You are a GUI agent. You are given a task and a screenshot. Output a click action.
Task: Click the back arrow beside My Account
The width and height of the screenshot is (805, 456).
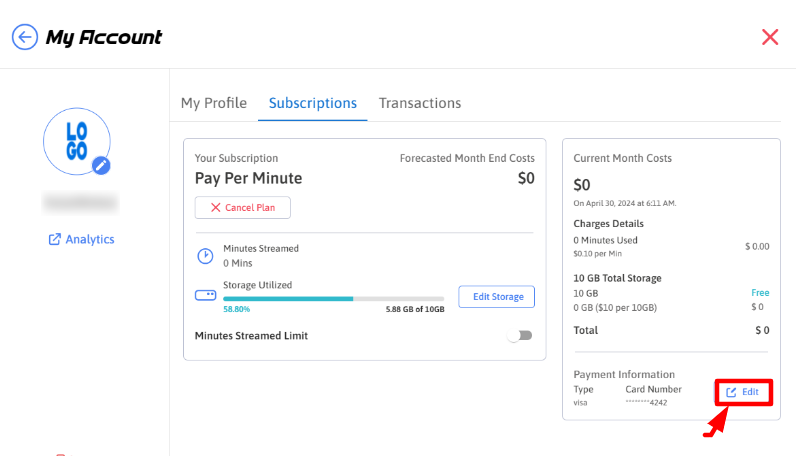(25, 37)
